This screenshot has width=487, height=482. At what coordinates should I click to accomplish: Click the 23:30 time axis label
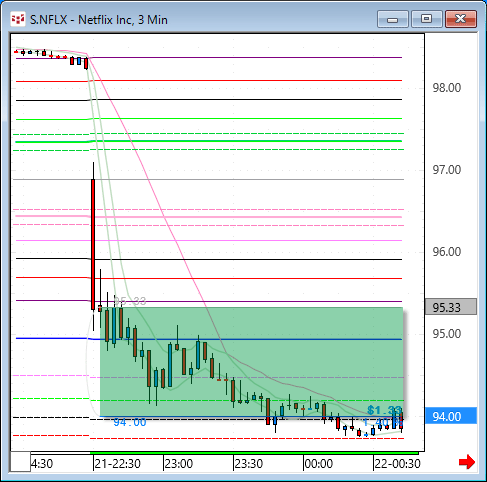249,464
